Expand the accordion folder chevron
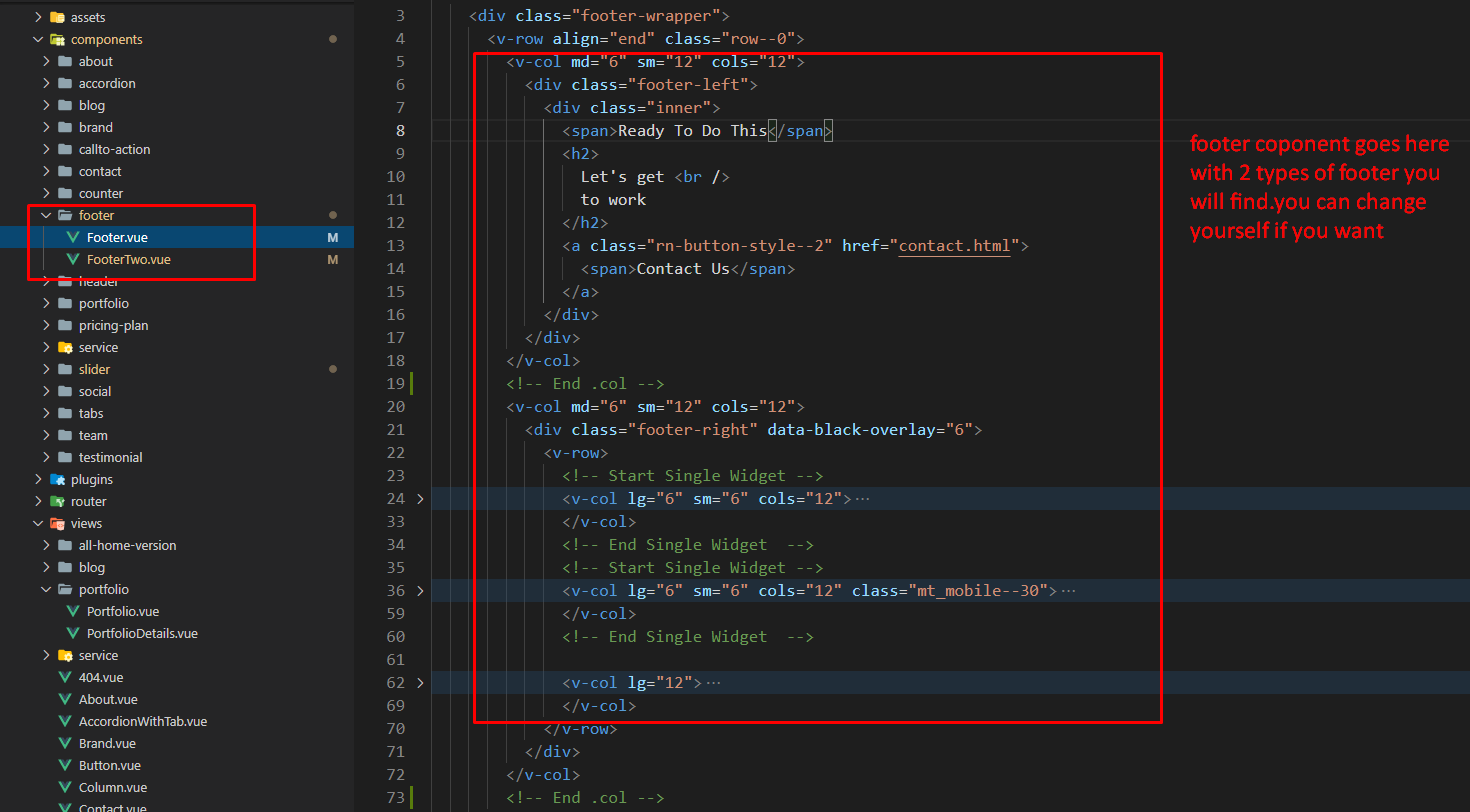This screenshot has width=1470, height=812. pos(47,83)
